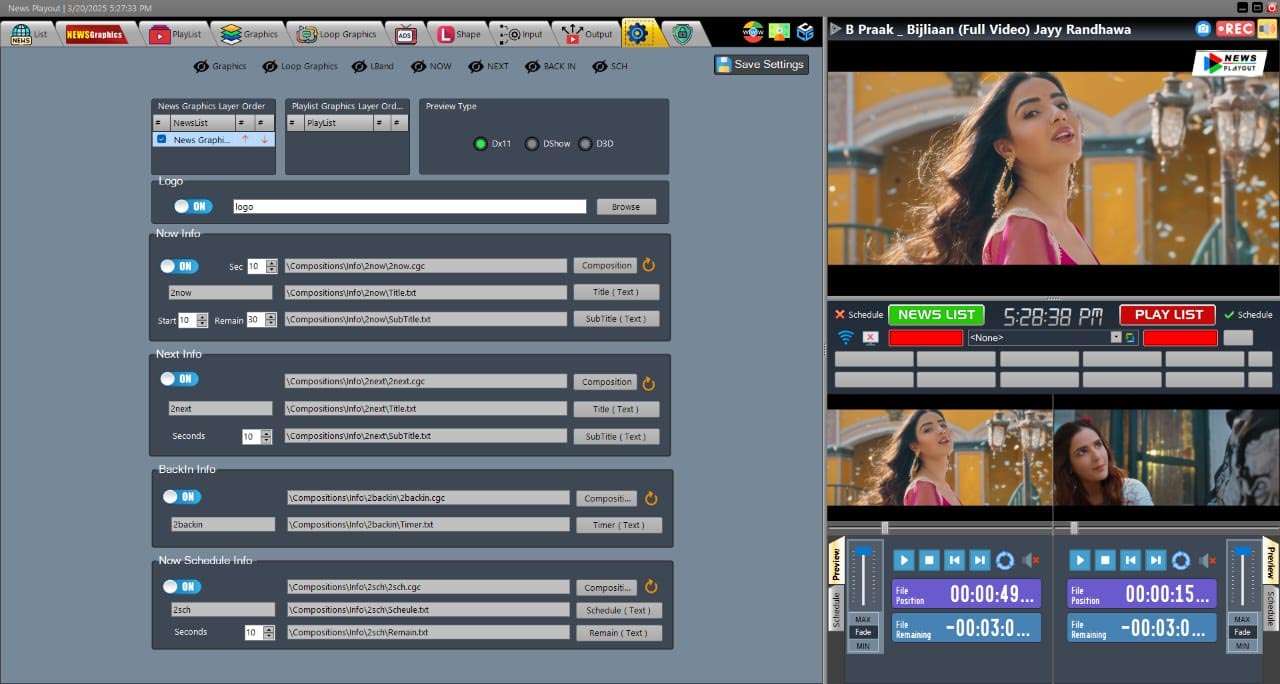Increase the Now Info Sec spinner
The image size is (1280, 684).
point(272,263)
